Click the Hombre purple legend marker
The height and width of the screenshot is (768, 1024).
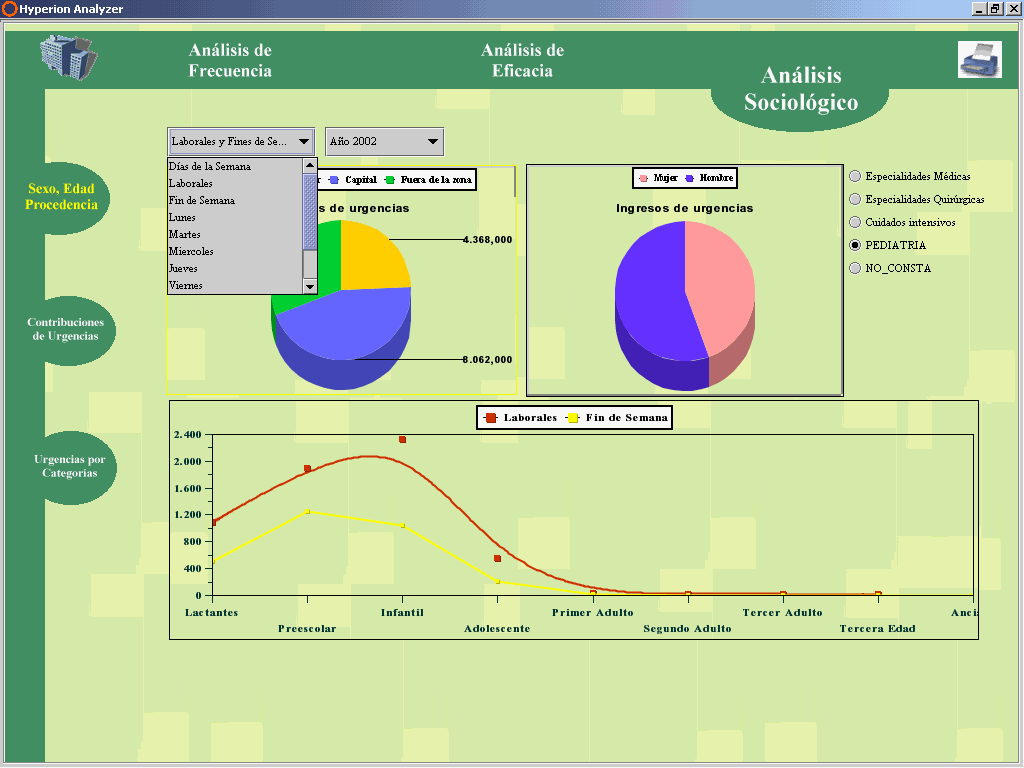point(690,178)
